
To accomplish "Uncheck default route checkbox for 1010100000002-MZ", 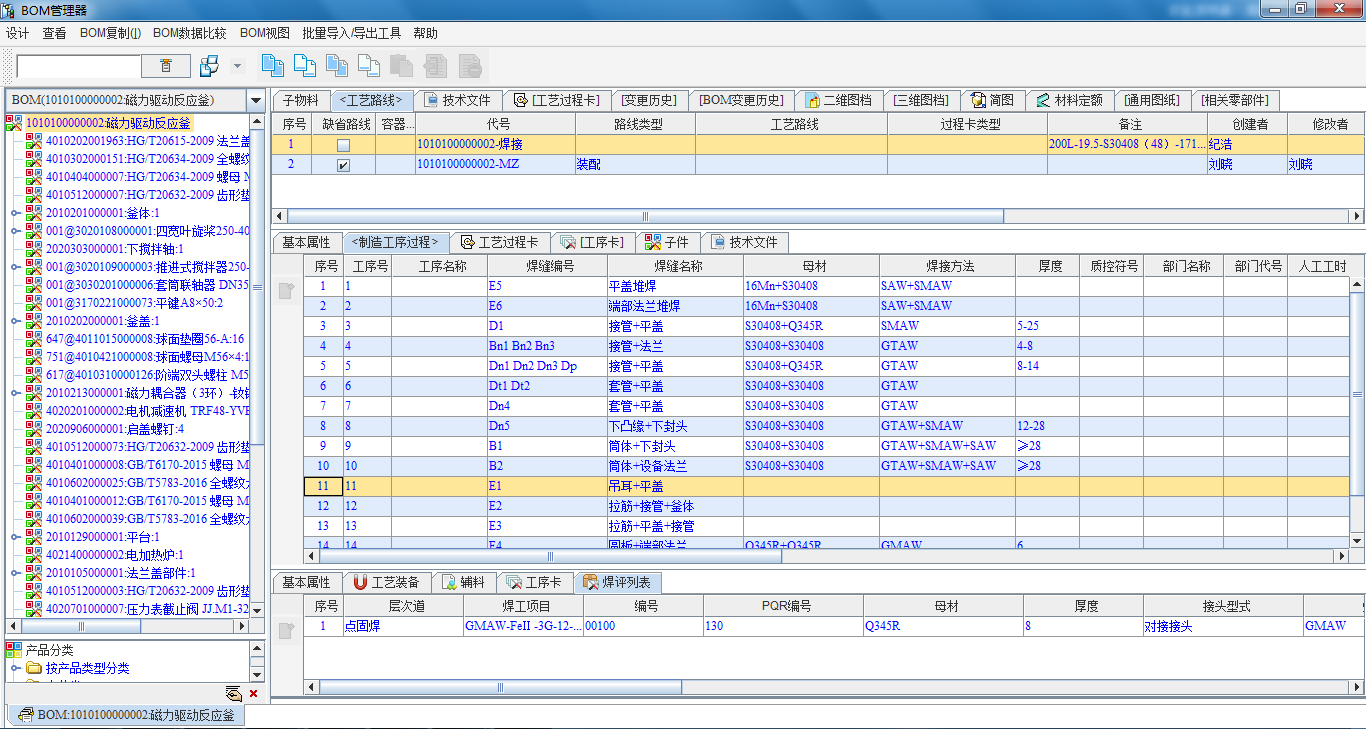I will [x=343, y=165].
